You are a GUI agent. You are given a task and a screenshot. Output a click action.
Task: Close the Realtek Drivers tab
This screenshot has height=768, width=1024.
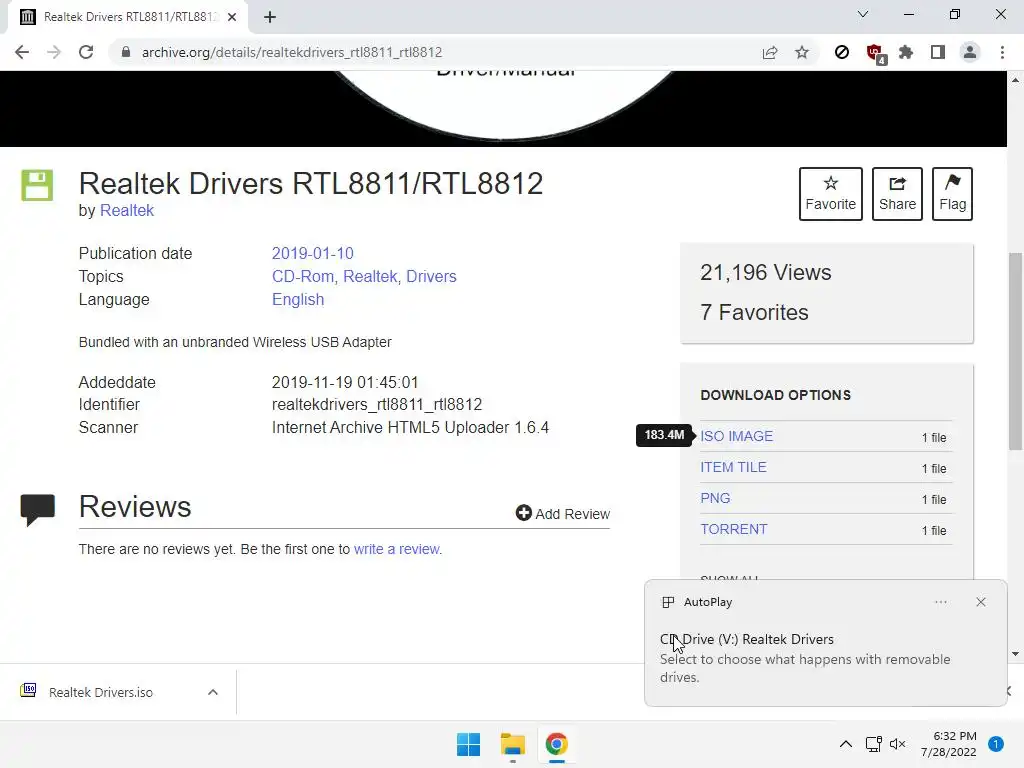232,17
